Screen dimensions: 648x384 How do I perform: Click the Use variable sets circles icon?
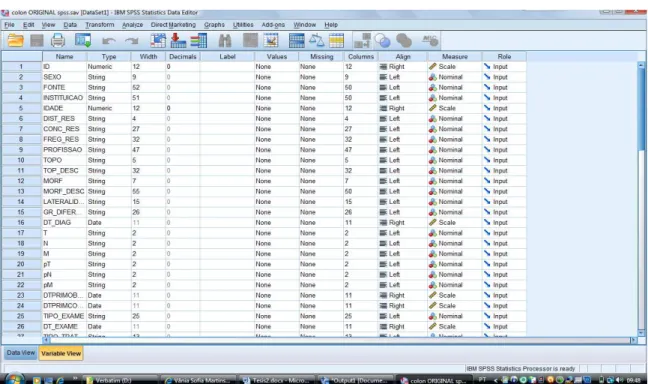click(x=382, y=41)
